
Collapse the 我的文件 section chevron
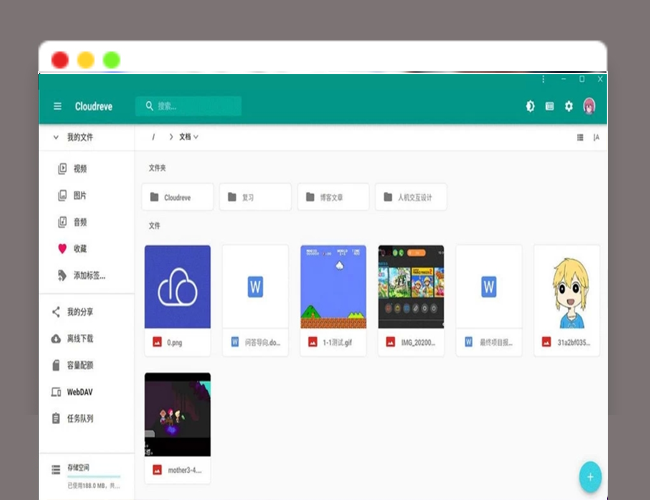pos(55,137)
